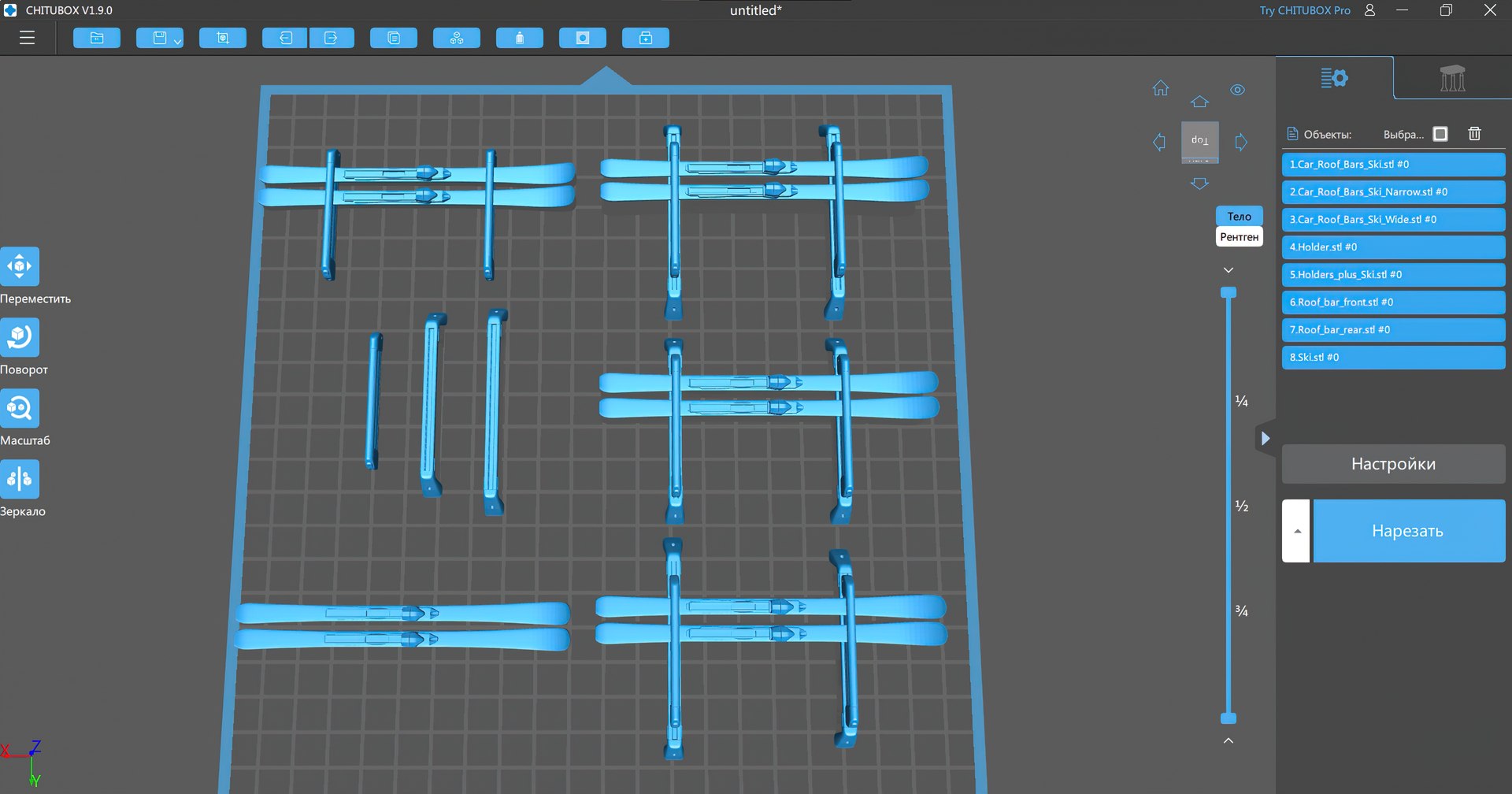This screenshot has width=1512, height=794.
Task: Expand slice options arrow beside Нарезать
Action: (1296, 531)
